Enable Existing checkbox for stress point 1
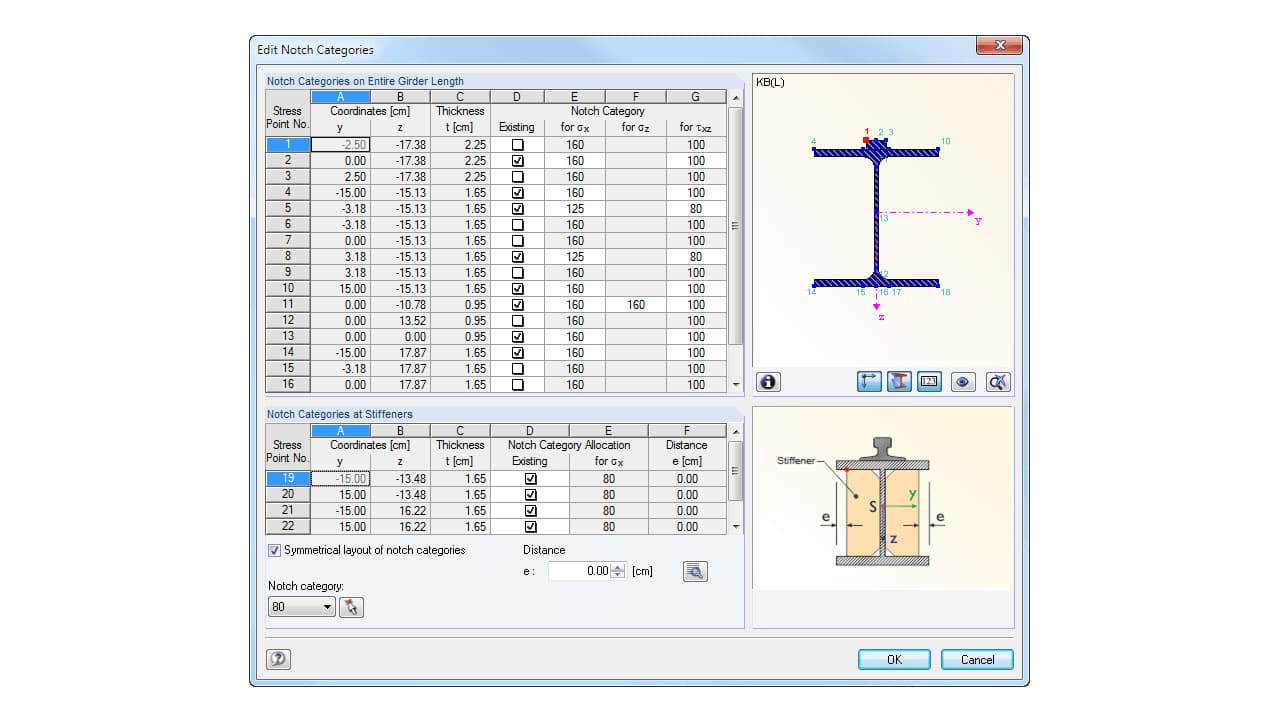 click(x=517, y=144)
